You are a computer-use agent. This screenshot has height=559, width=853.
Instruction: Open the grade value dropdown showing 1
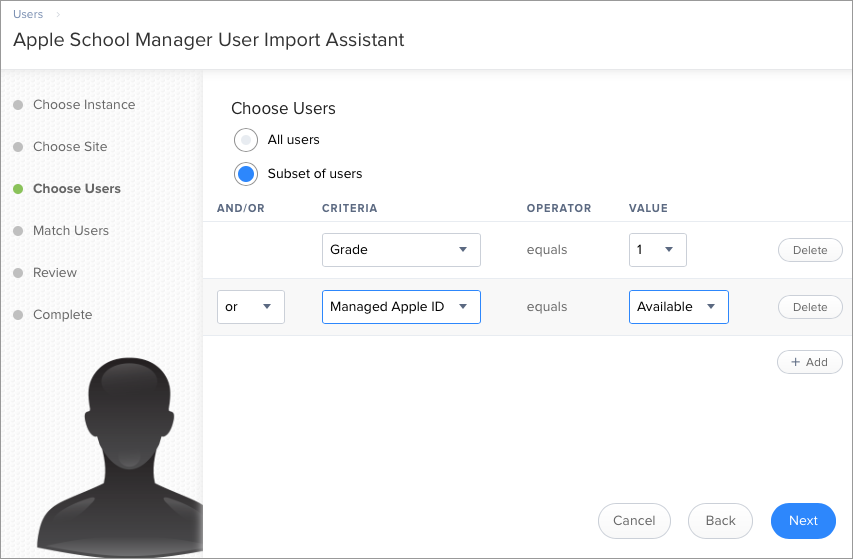[658, 250]
